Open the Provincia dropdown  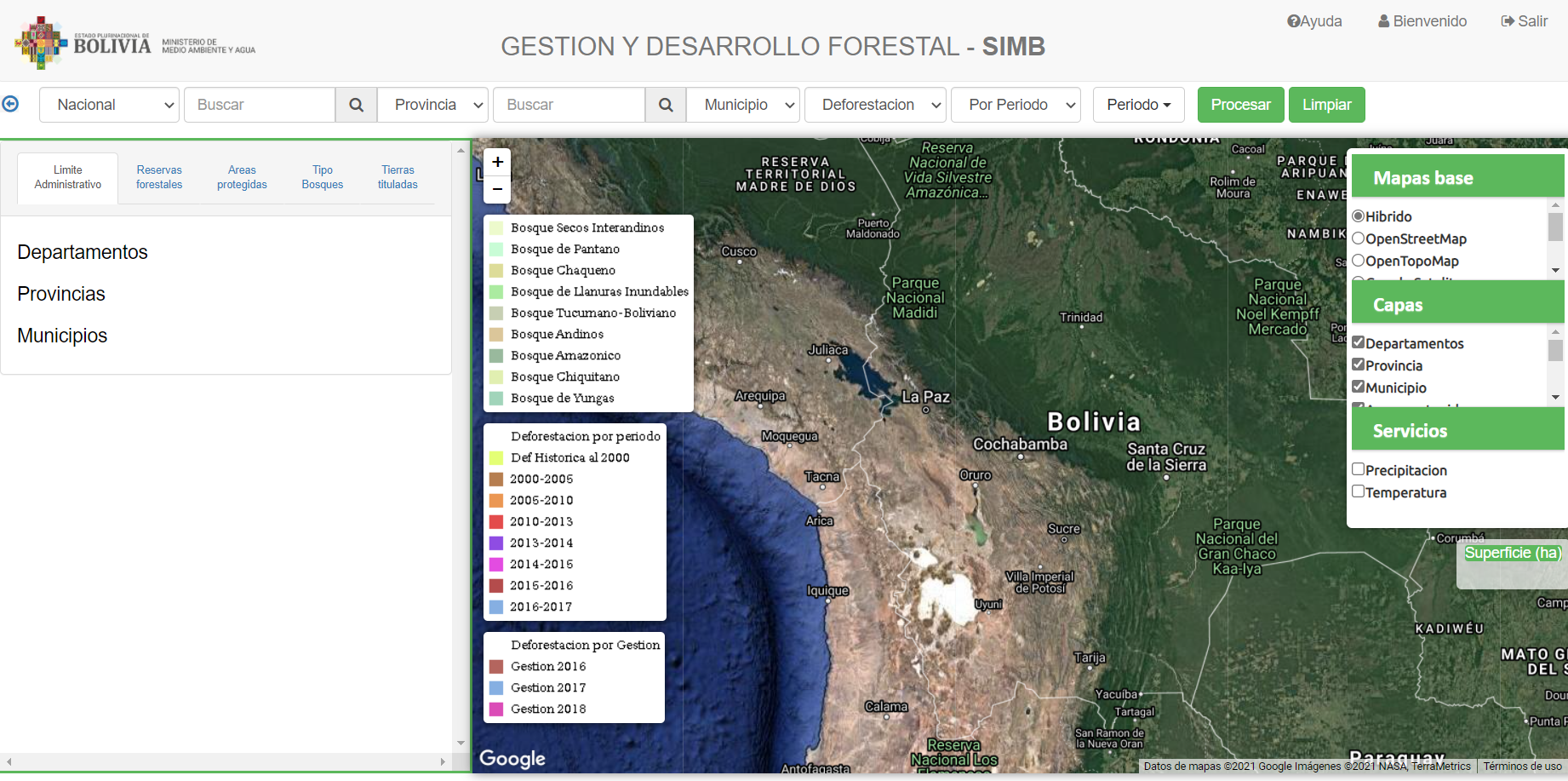coord(432,105)
